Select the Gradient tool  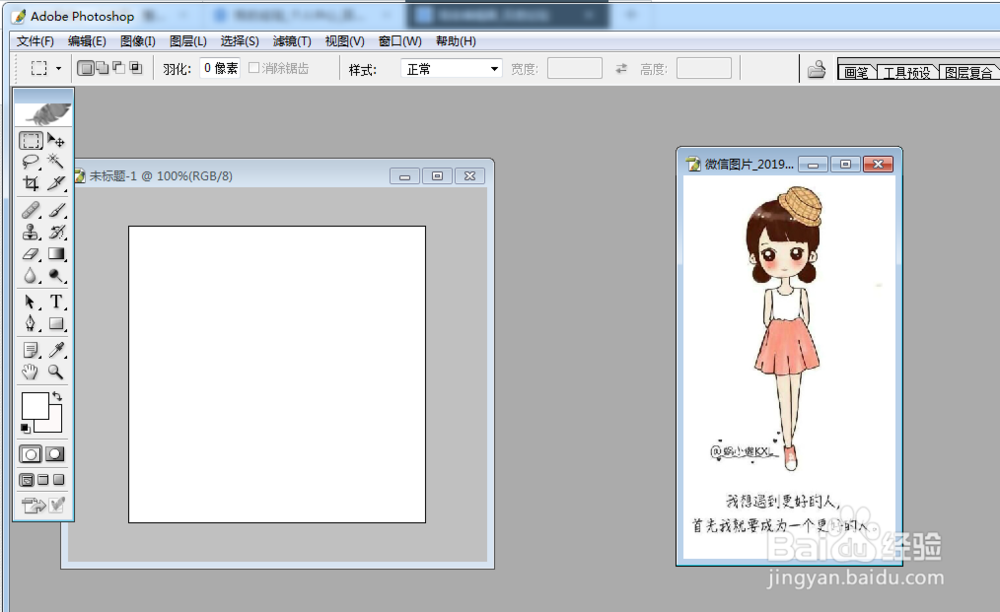(56, 254)
